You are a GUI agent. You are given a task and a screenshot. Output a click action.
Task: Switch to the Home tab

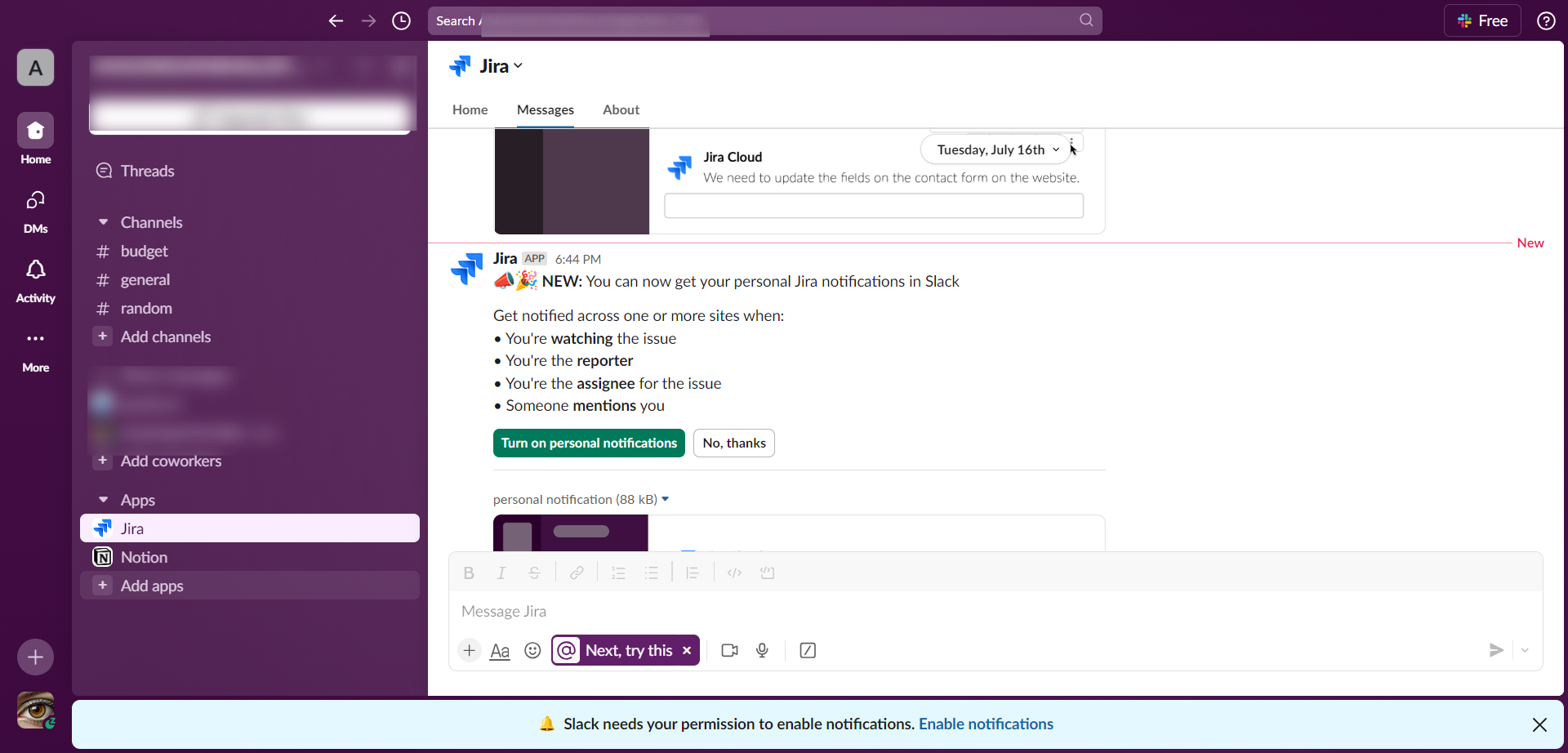click(x=470, y=109)
